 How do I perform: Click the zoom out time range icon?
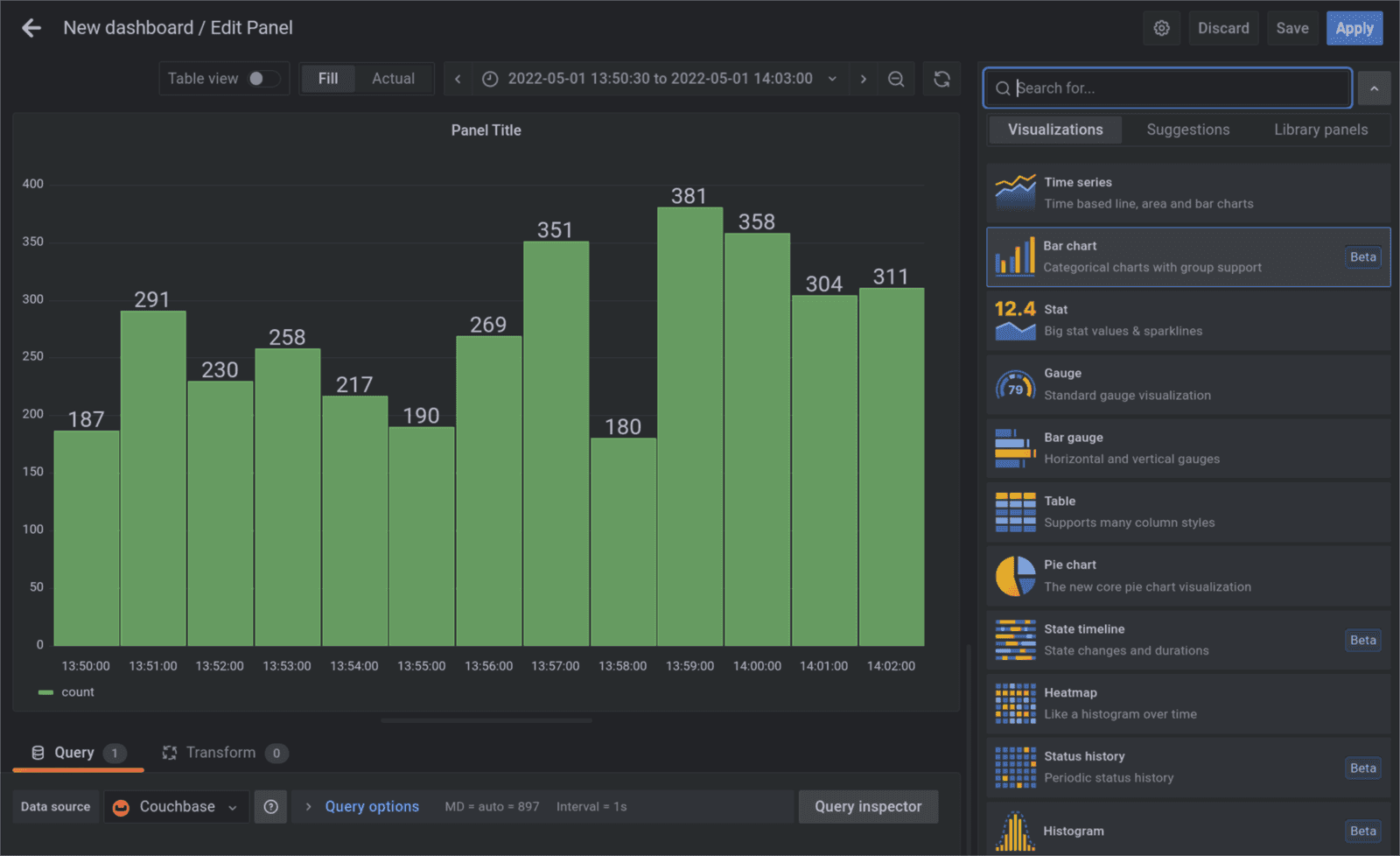(x=896, y=79)
